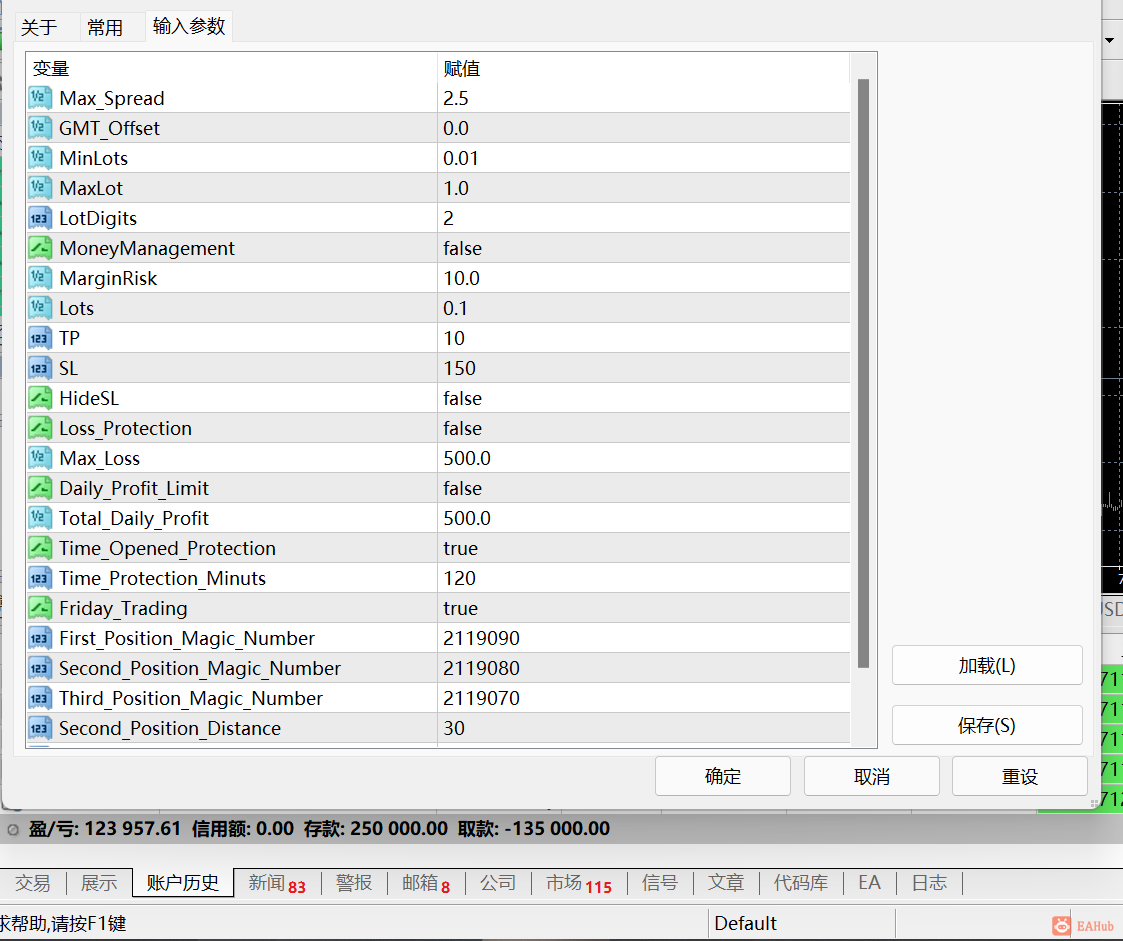
Task: Click the 赋值 column header
Action: pyautogui.click(x=644, y=69)
